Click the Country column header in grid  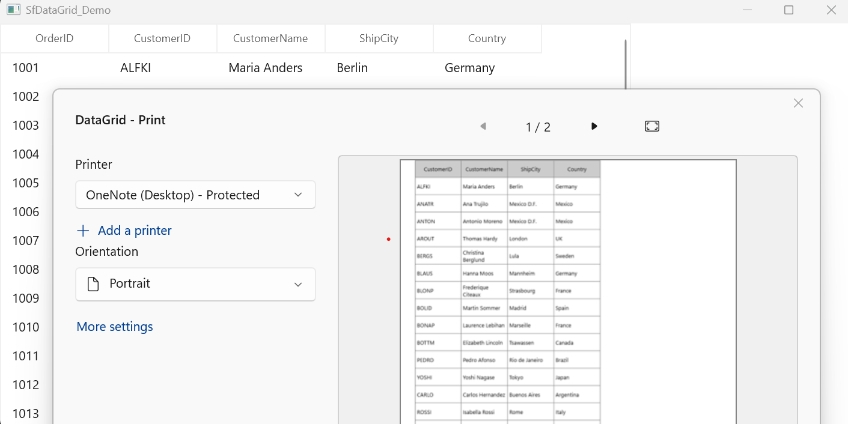pyautogui.click(x=487, y=38)
